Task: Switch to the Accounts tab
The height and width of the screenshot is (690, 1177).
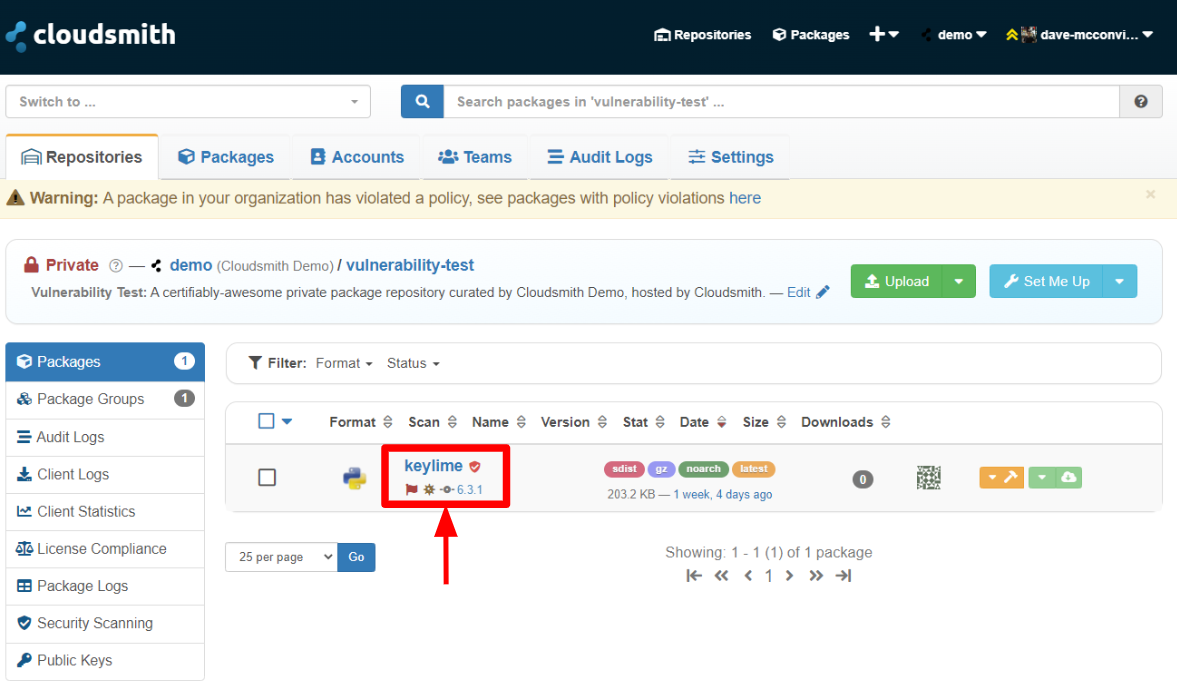Action: tap(357, 157)
